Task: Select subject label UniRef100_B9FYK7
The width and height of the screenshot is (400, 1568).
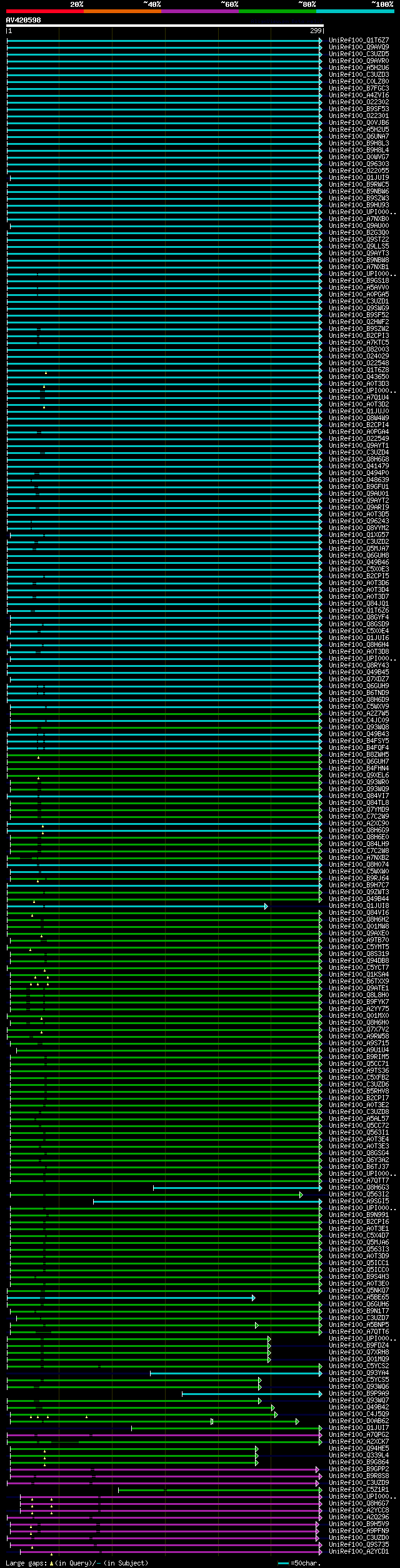Action: click(359, 1002)
